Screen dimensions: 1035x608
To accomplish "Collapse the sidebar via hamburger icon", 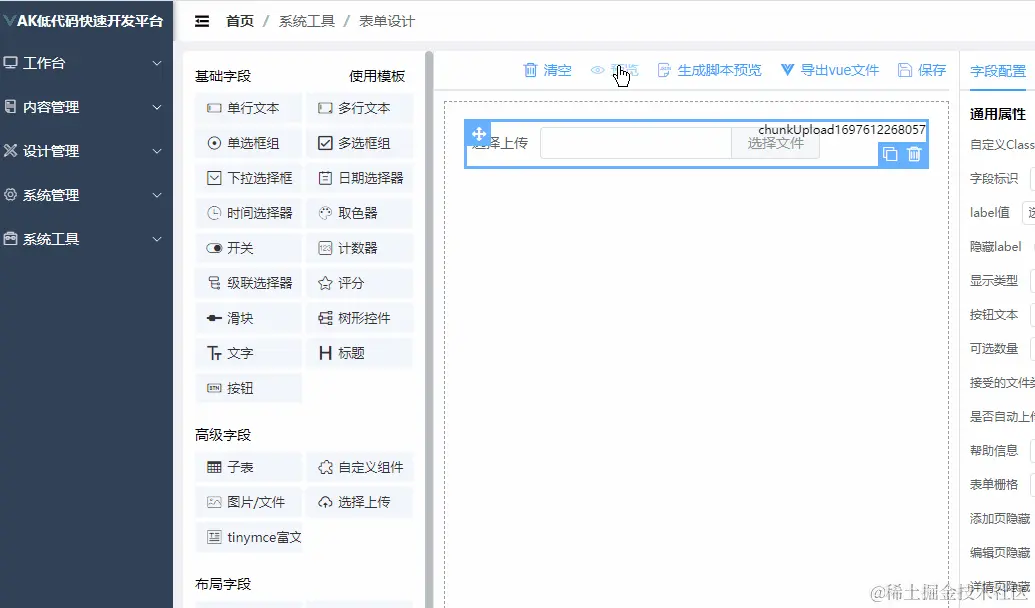I will click(x=205, y=19).
